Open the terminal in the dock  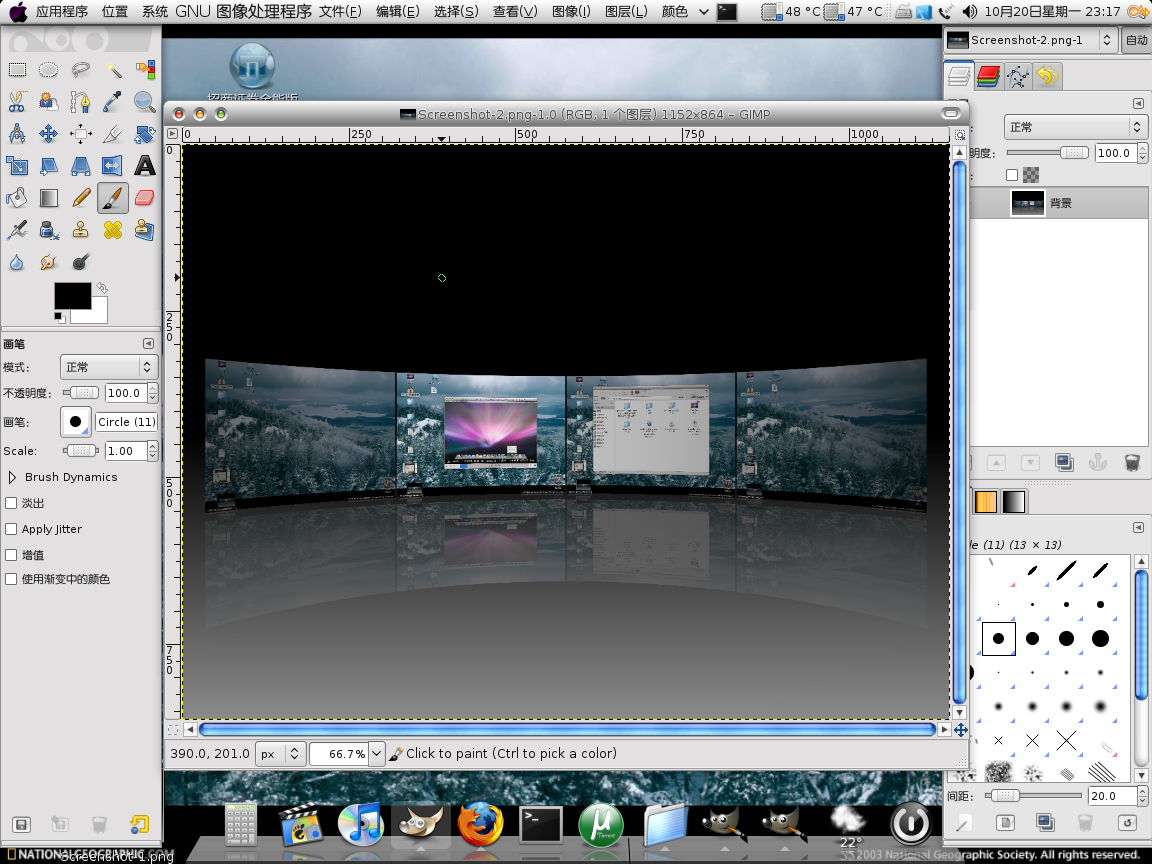540,824
